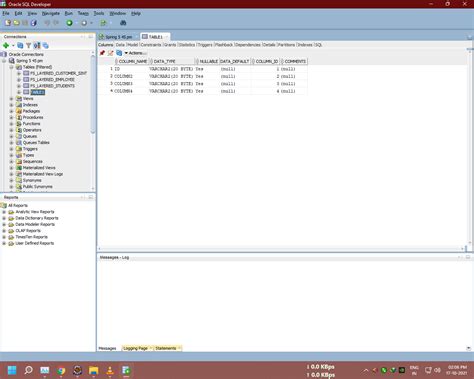
Task: Click the green plus New Connection icon
Action: click(x=6, y=45)
